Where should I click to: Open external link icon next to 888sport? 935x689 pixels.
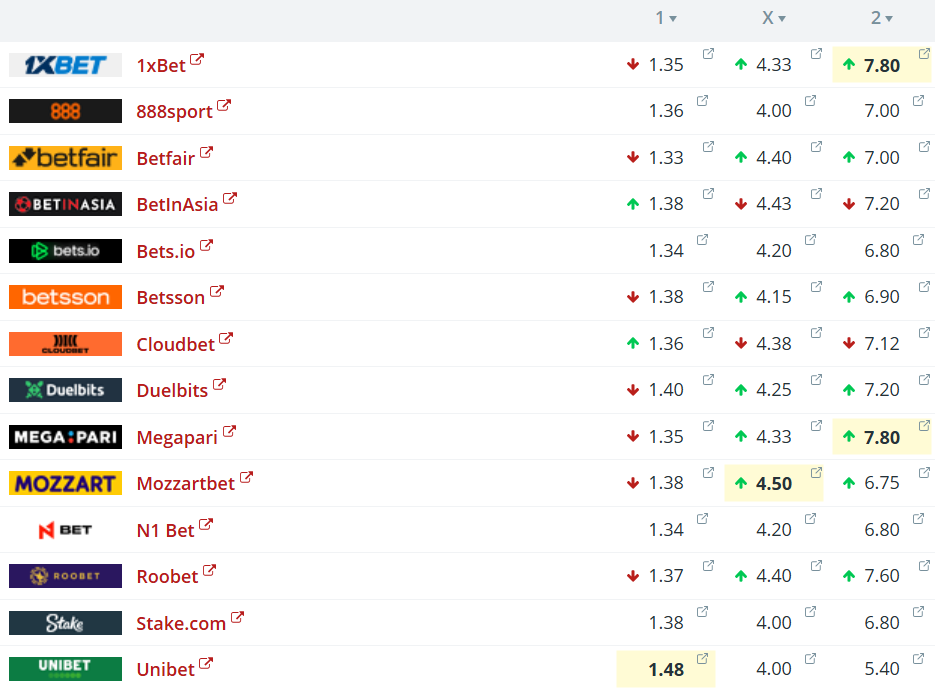(224, 105)
